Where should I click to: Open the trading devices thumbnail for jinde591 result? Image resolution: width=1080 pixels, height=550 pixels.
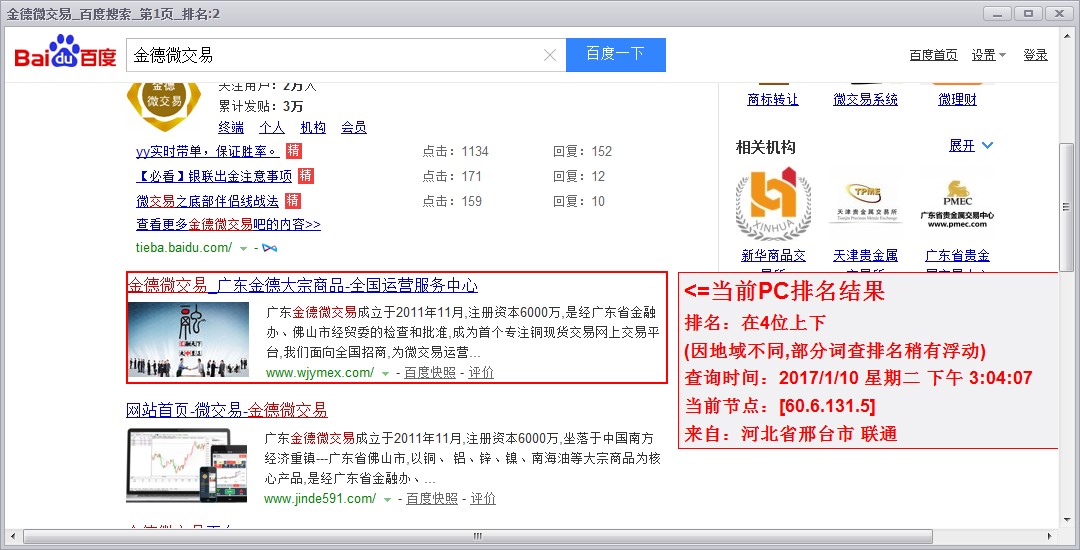pos(186,465)
